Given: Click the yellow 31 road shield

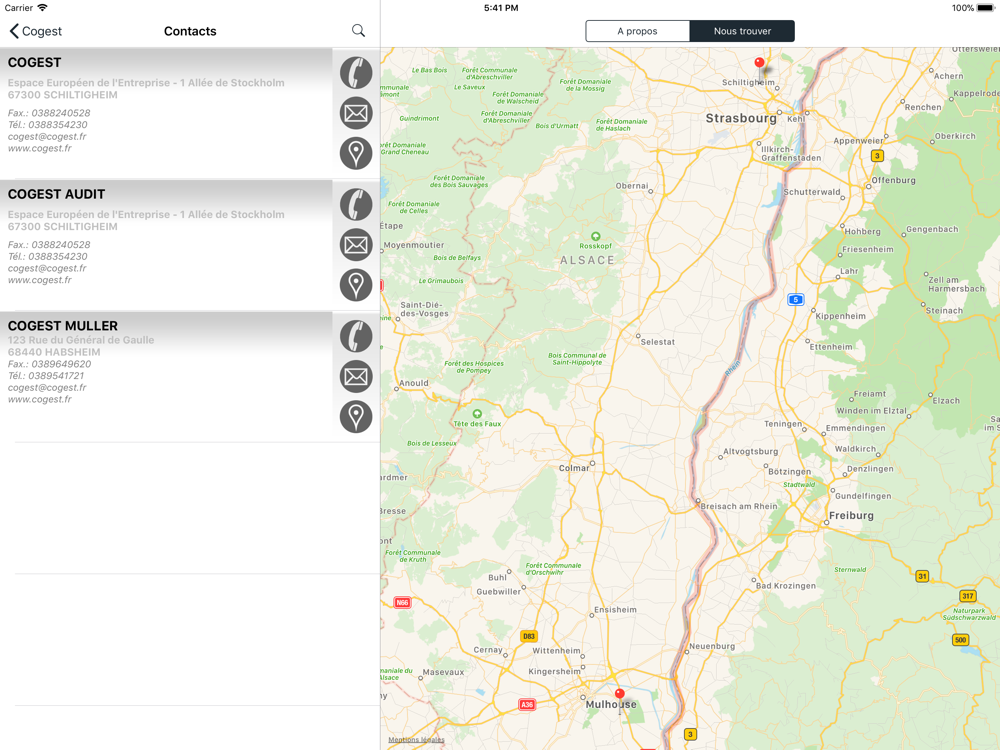Looking at the screenshot, I should click(x=922, y=577).
